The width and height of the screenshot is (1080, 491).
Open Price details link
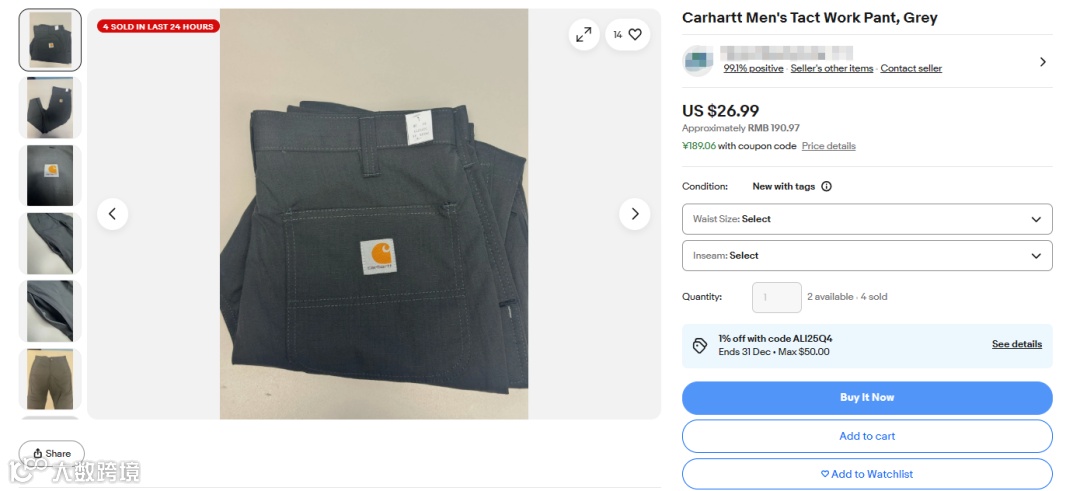[829, 146]
